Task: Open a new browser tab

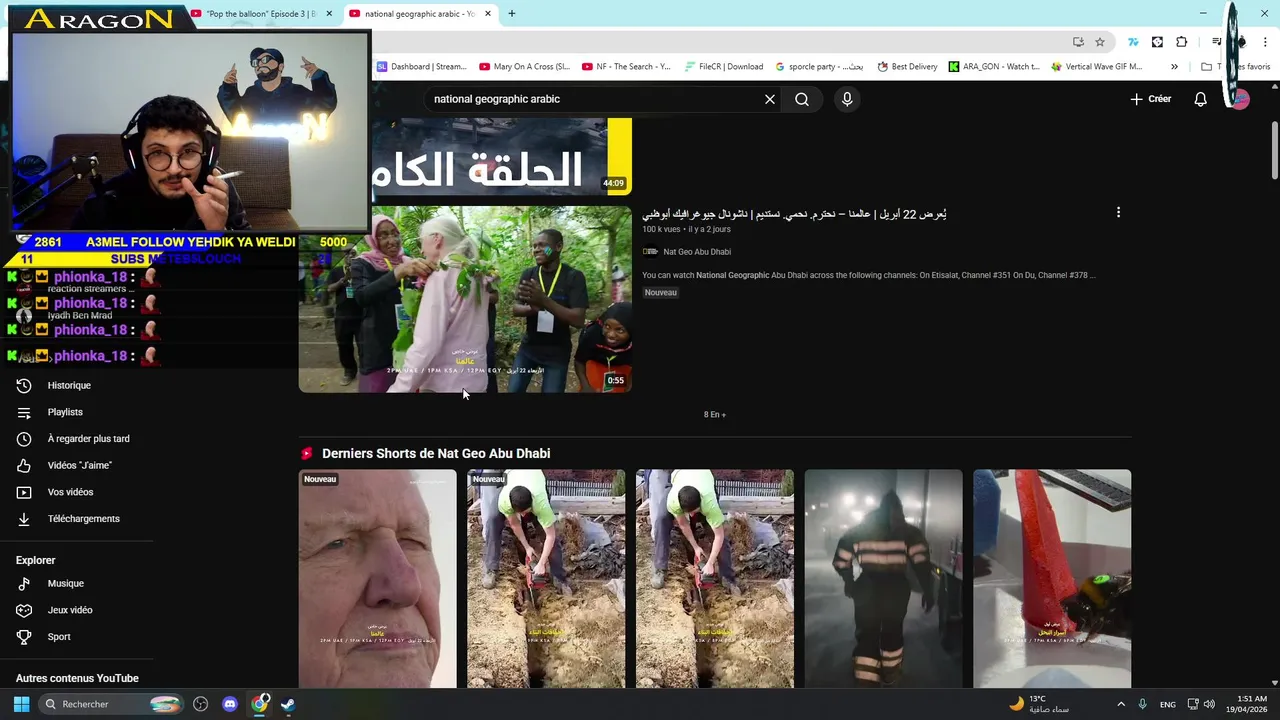Action: [x=512, y=14]
